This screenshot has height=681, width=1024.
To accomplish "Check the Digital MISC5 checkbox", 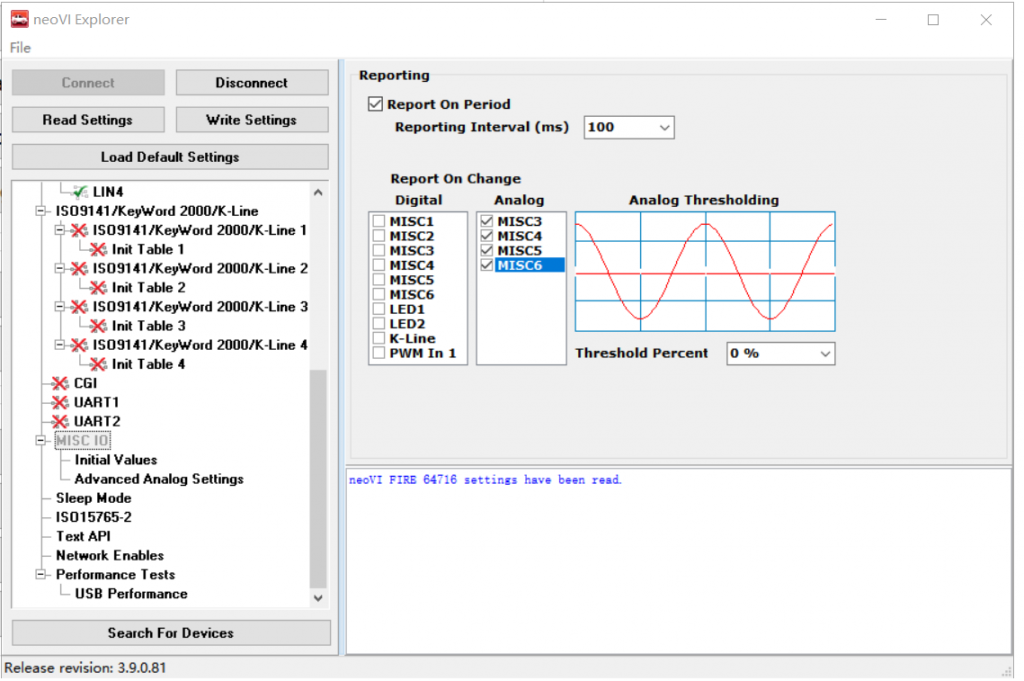I will pos(379,280).
